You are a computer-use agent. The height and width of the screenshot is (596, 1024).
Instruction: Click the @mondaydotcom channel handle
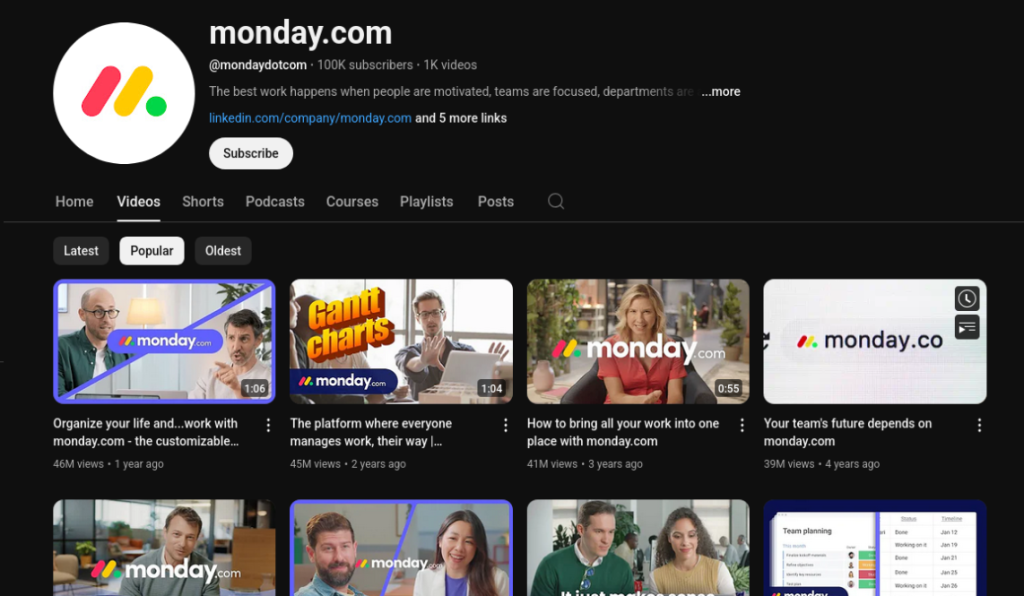point(258,65)
